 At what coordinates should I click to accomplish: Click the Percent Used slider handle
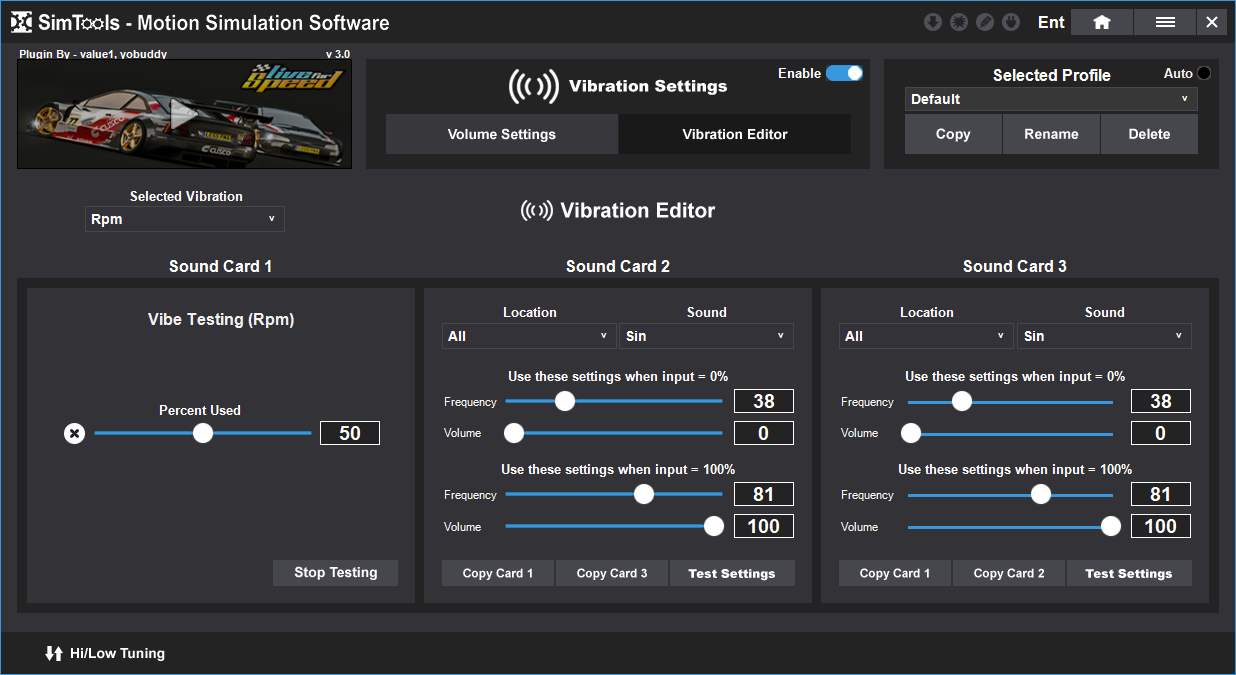203,433
